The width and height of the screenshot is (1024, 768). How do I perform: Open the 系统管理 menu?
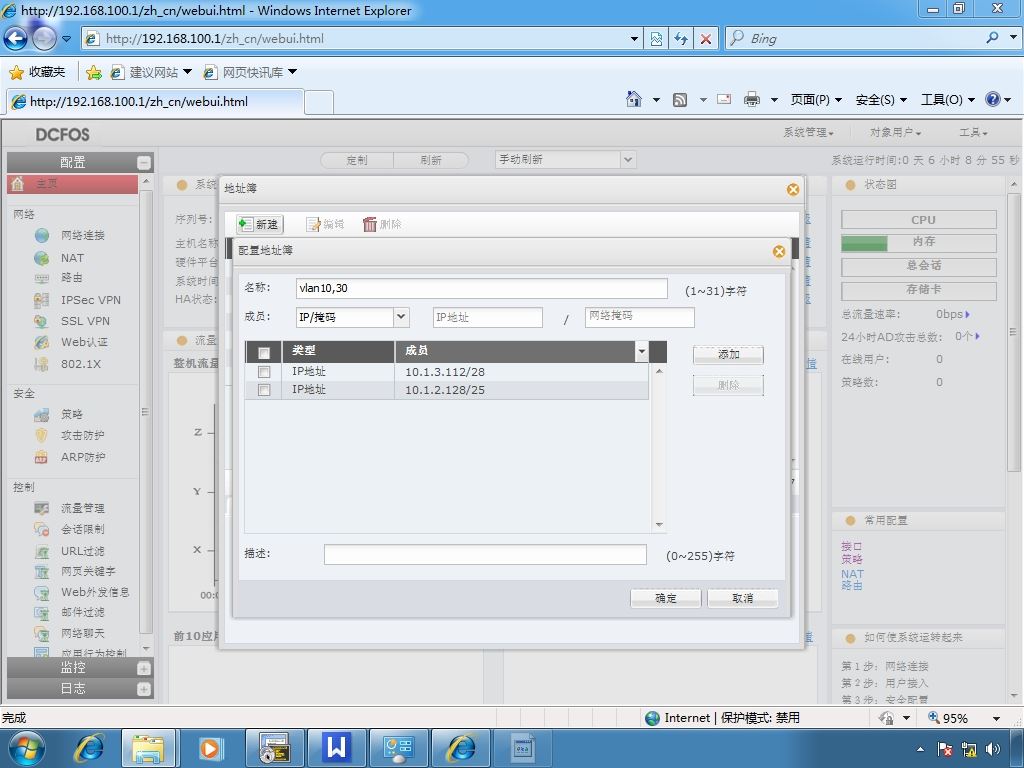pyautogui.click(x=808, y=133)
